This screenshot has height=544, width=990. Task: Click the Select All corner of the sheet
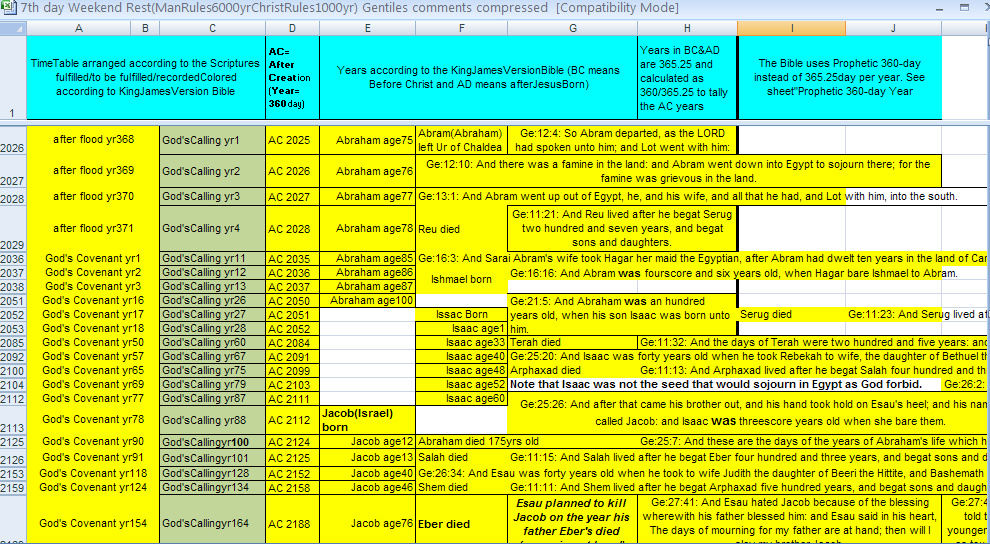[x=13, y=28]
